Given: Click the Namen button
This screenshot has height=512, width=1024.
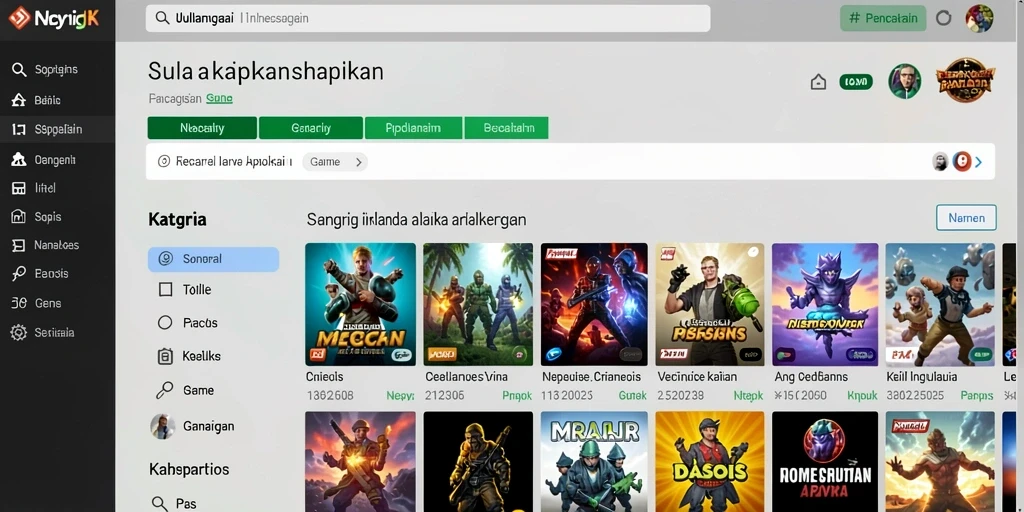Looking at the screenshot, I should tap(967, 217).
